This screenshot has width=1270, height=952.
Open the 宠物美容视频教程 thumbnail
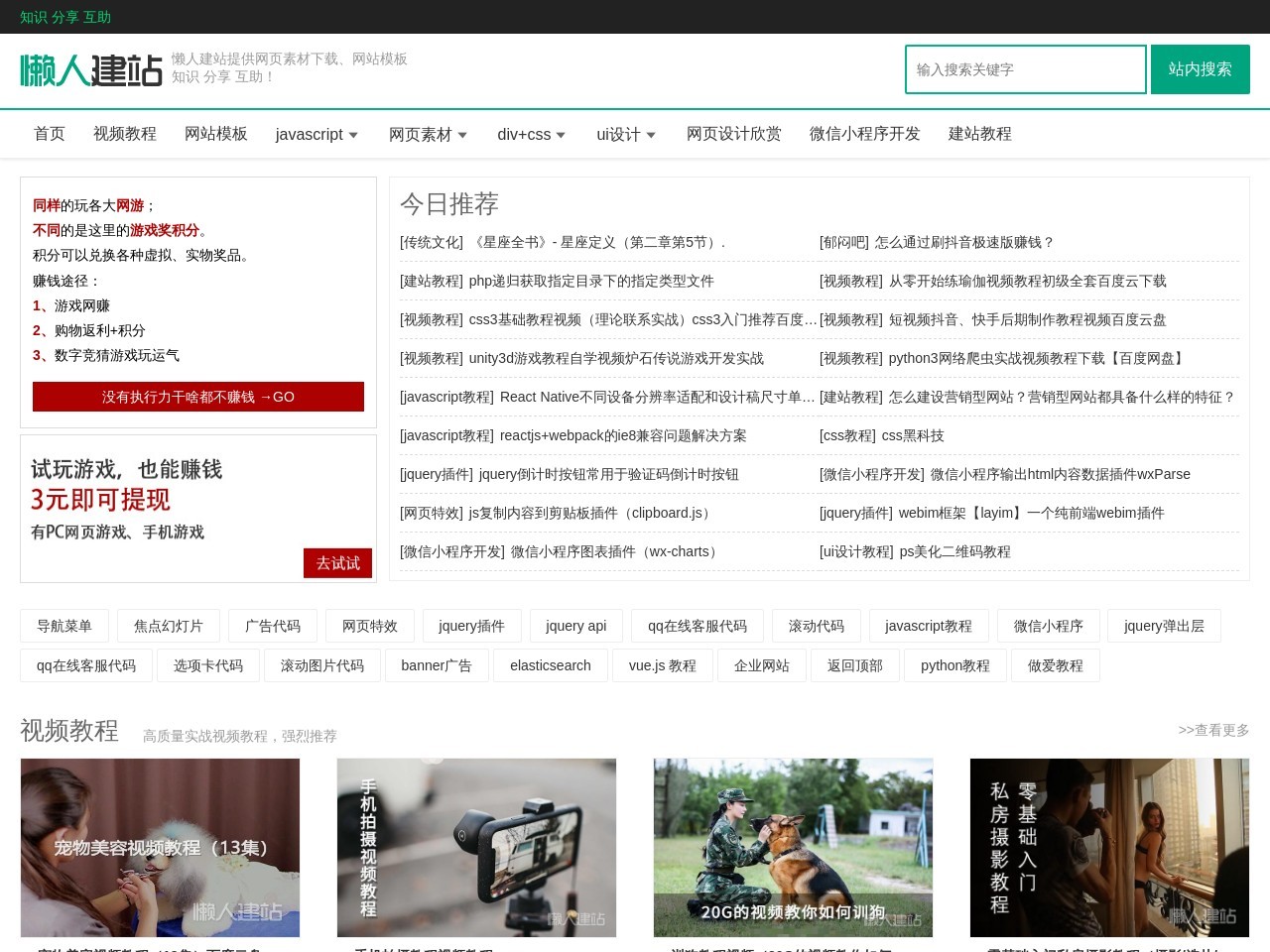(x=160, y=847)
